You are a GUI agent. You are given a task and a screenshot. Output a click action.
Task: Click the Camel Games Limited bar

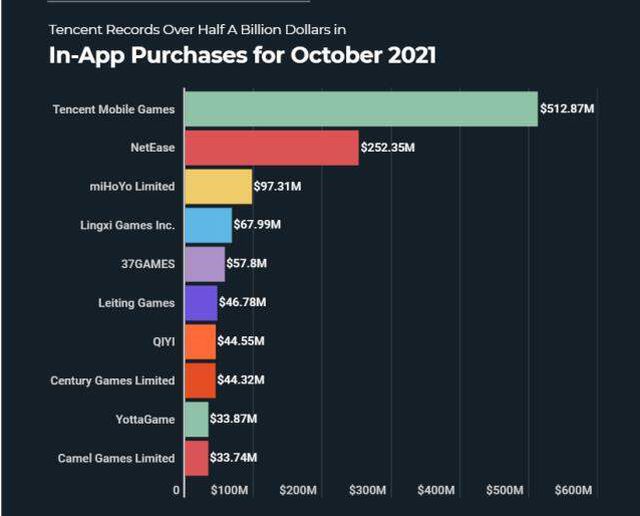197,458
